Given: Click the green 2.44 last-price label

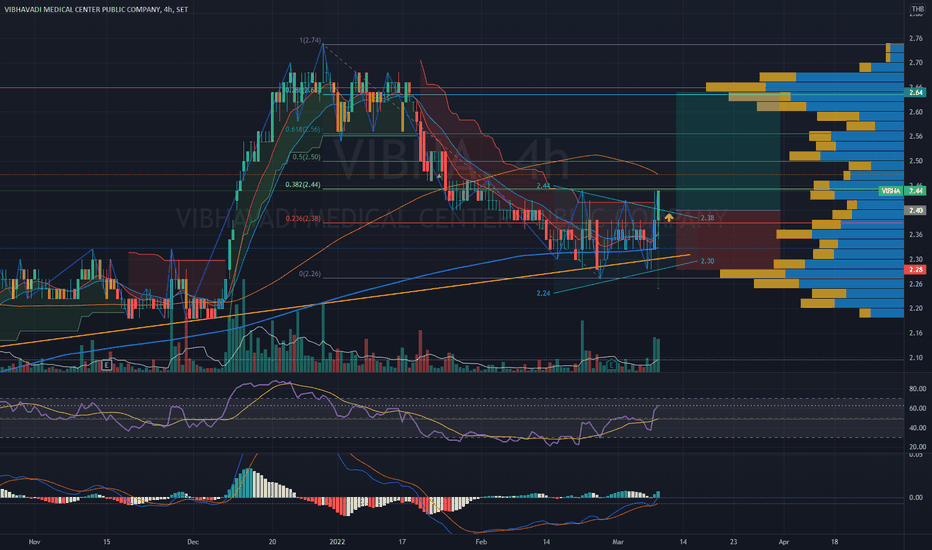Looking at the screenshot, I should [x=915, y=191].
